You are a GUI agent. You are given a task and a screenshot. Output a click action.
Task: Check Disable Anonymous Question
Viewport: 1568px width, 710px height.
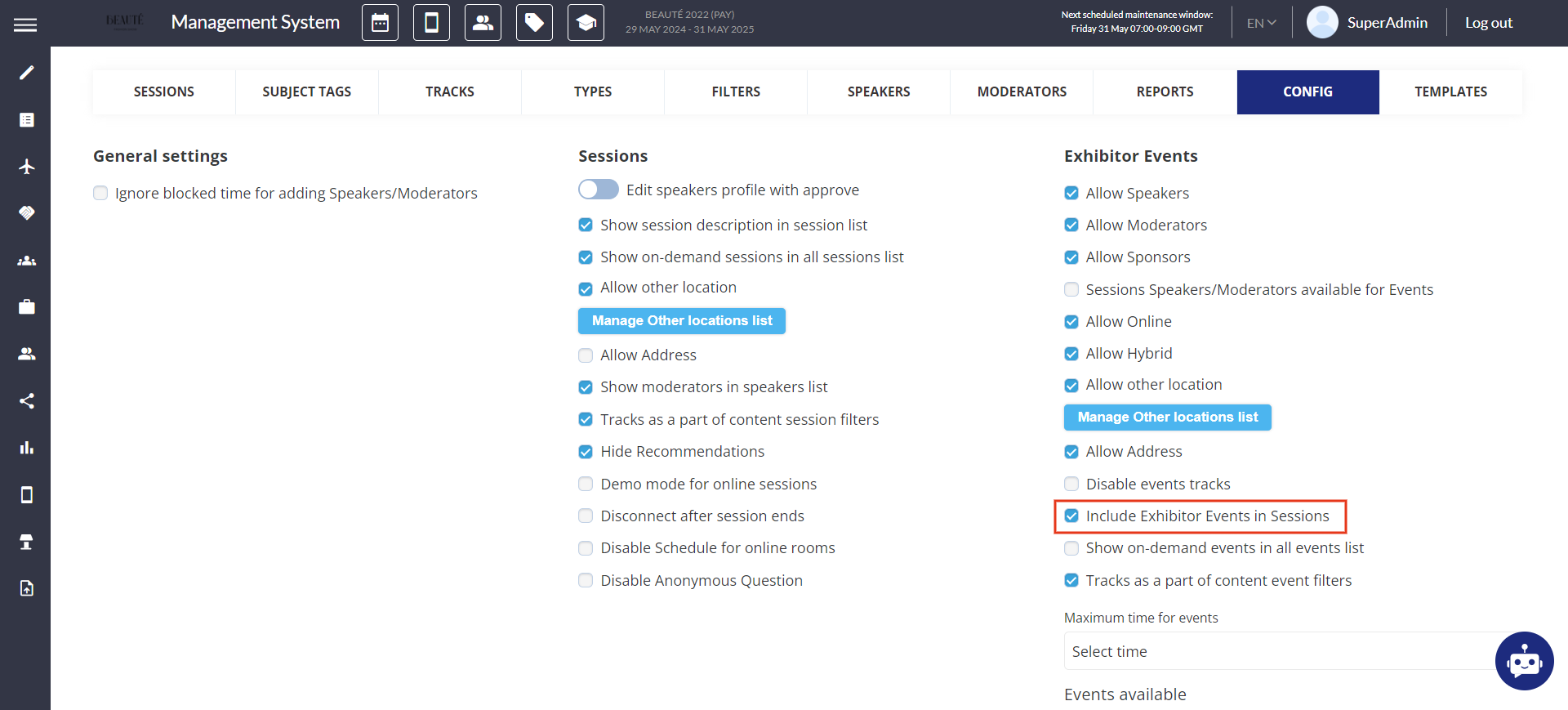pos(586,581)
